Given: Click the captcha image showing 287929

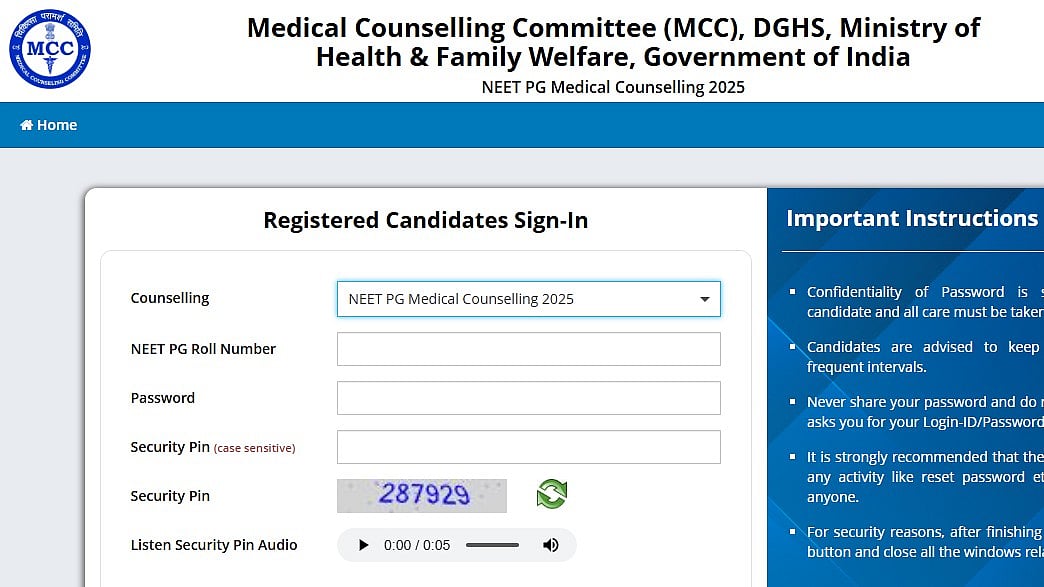Looking at the screenshot, I should [421, 493].
